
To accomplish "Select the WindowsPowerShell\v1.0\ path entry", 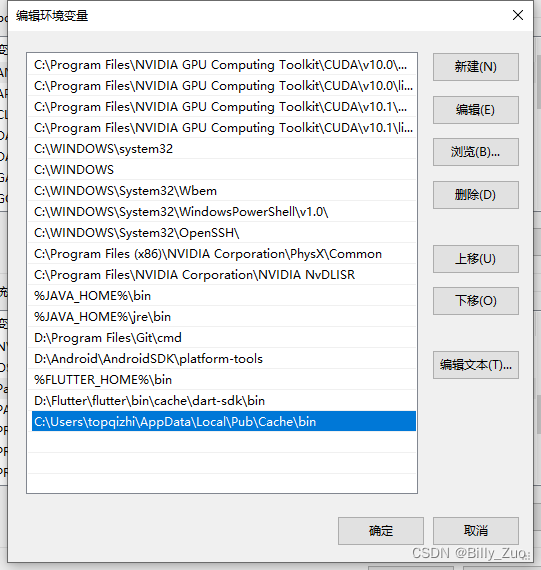I will (x=222, y=212).
